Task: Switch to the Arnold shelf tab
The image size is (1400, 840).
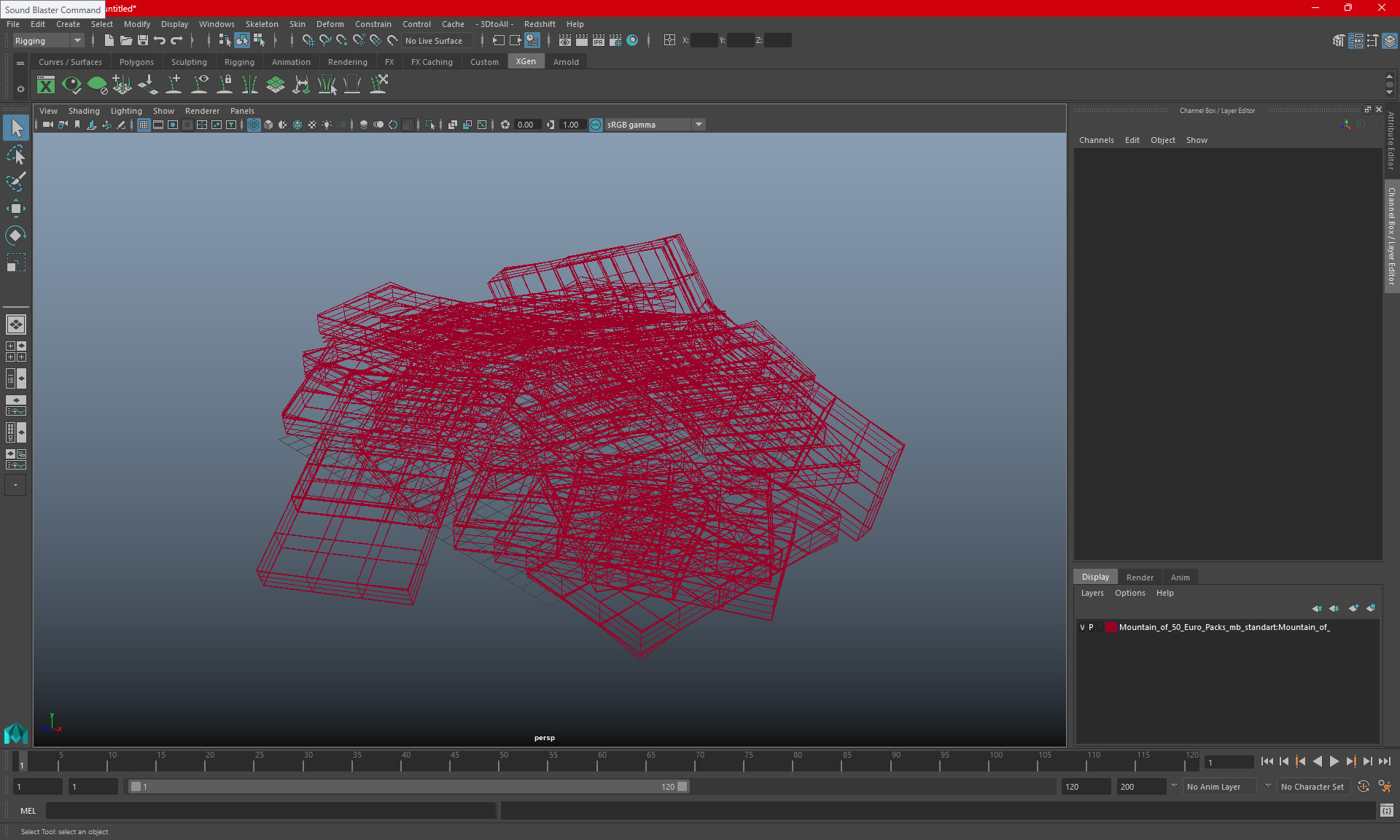Action: 566,62
